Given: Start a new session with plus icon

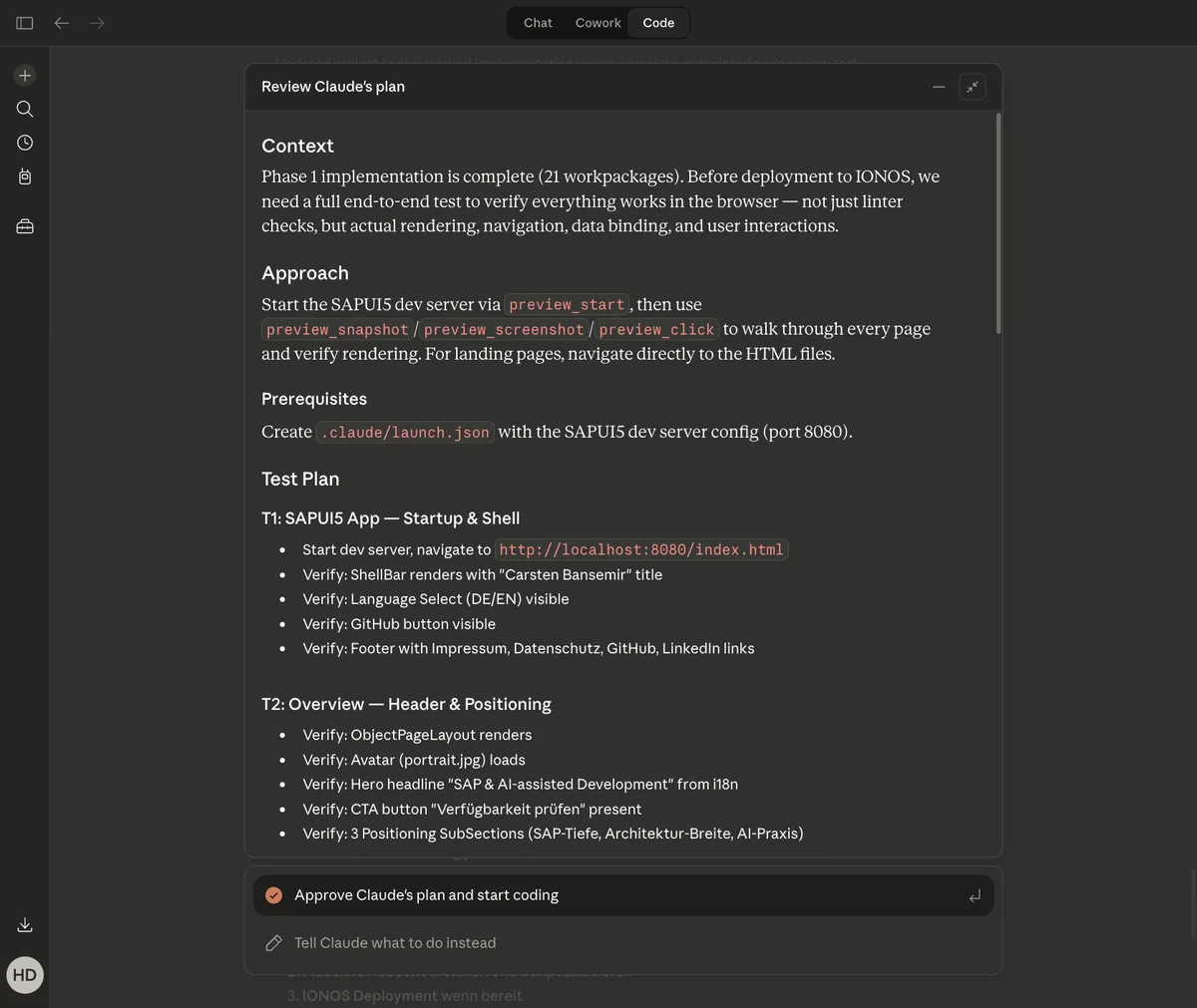Looking at the screenshot, I should click(25, 76).
